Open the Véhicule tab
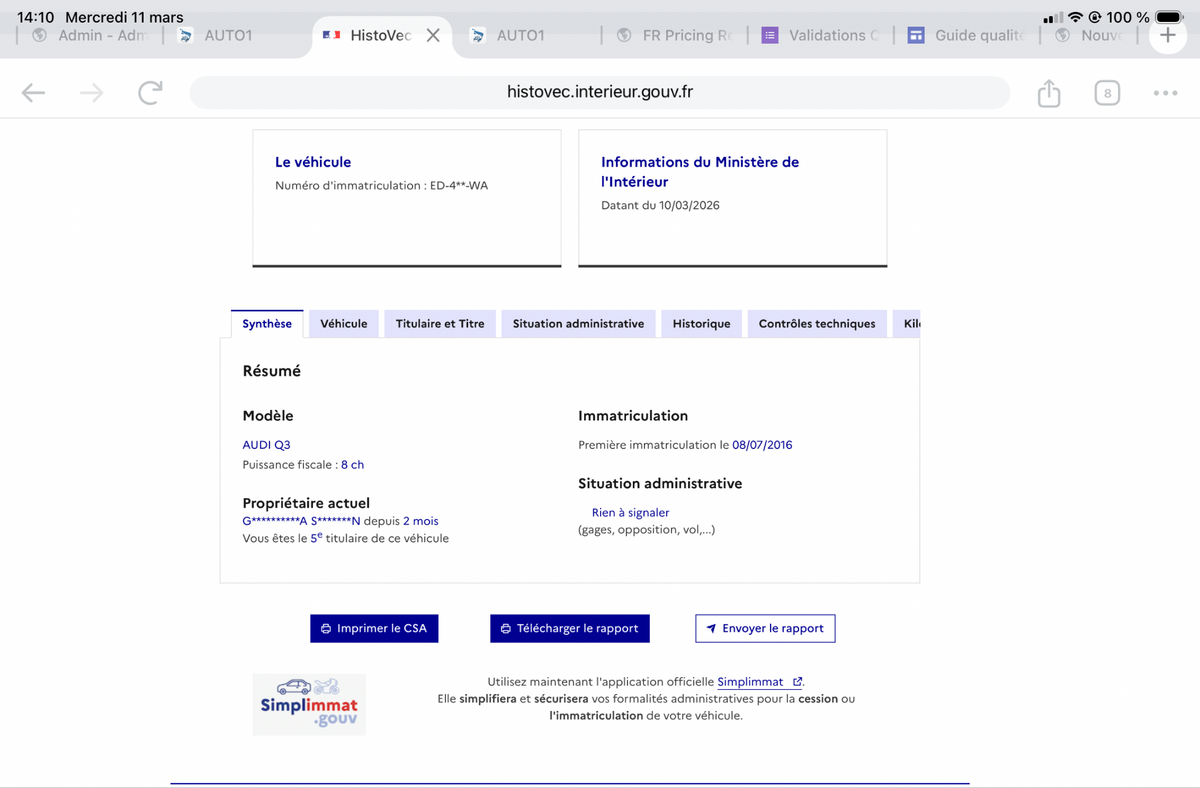1200x788 pixels. point(343,324)
